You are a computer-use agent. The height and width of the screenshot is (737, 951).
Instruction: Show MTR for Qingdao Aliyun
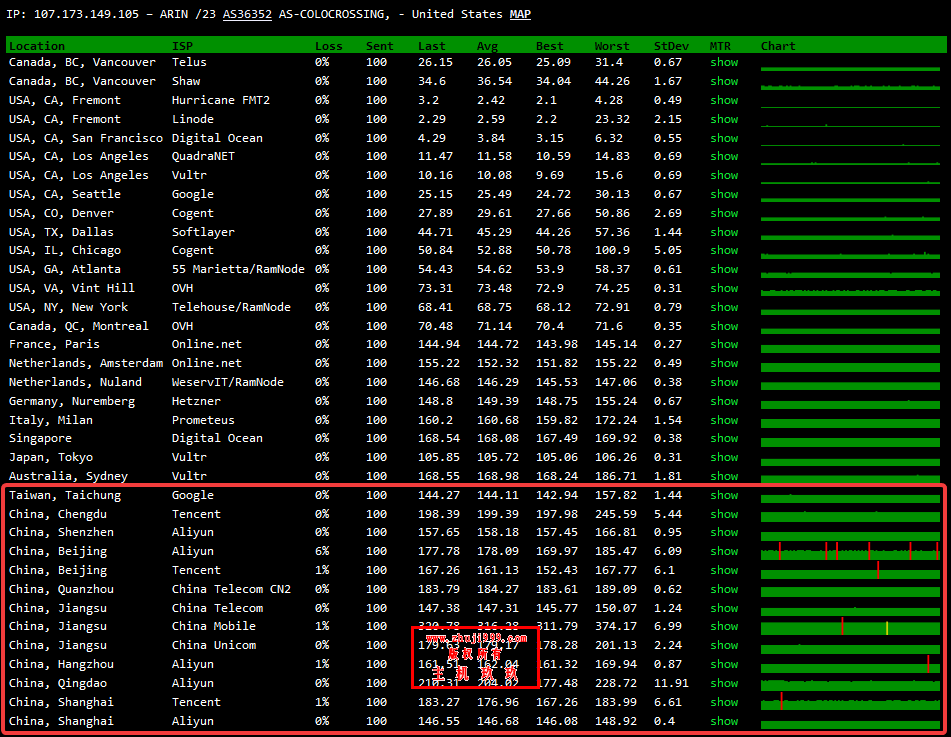[724, 684]
